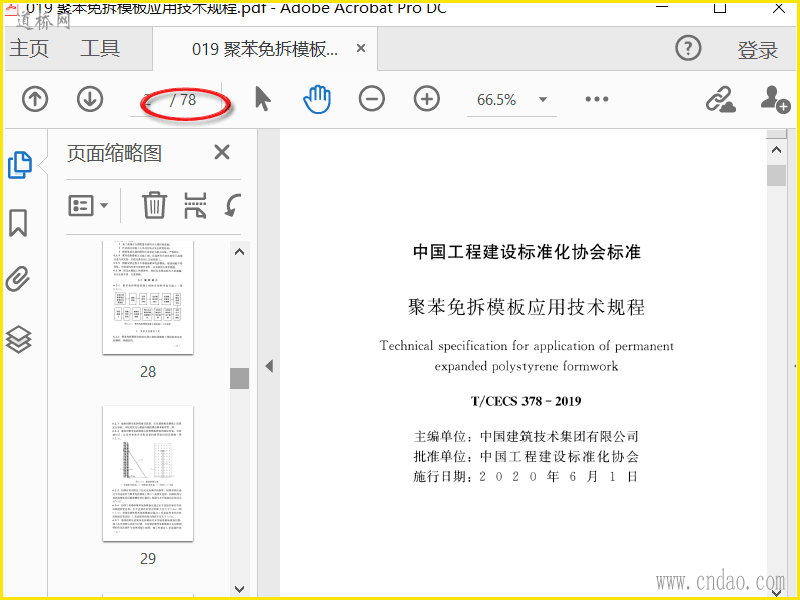800x600 pixels.
Task: Switch to the 主页 tab
Action: 29,48
